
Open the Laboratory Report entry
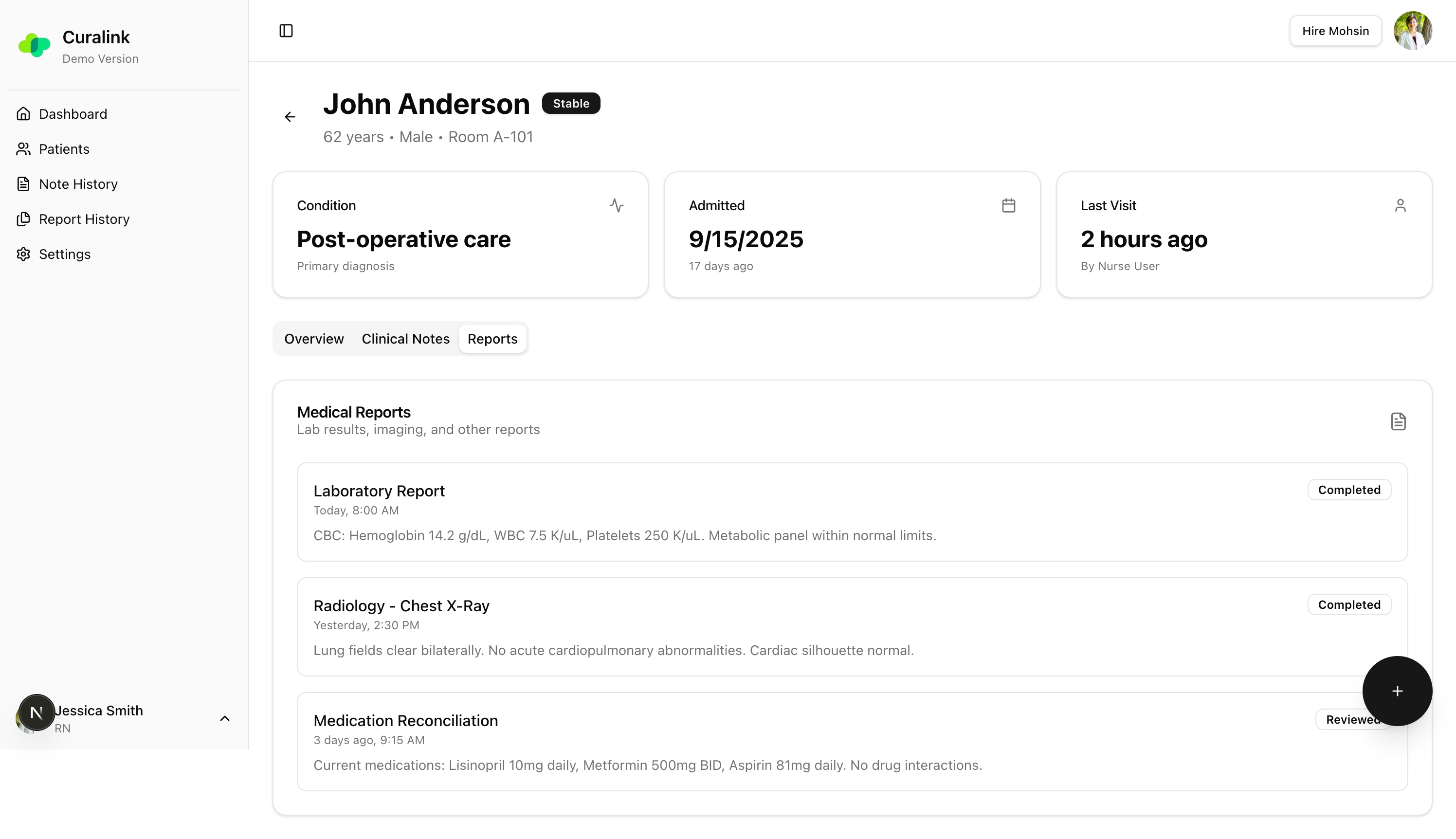(379, 491)
